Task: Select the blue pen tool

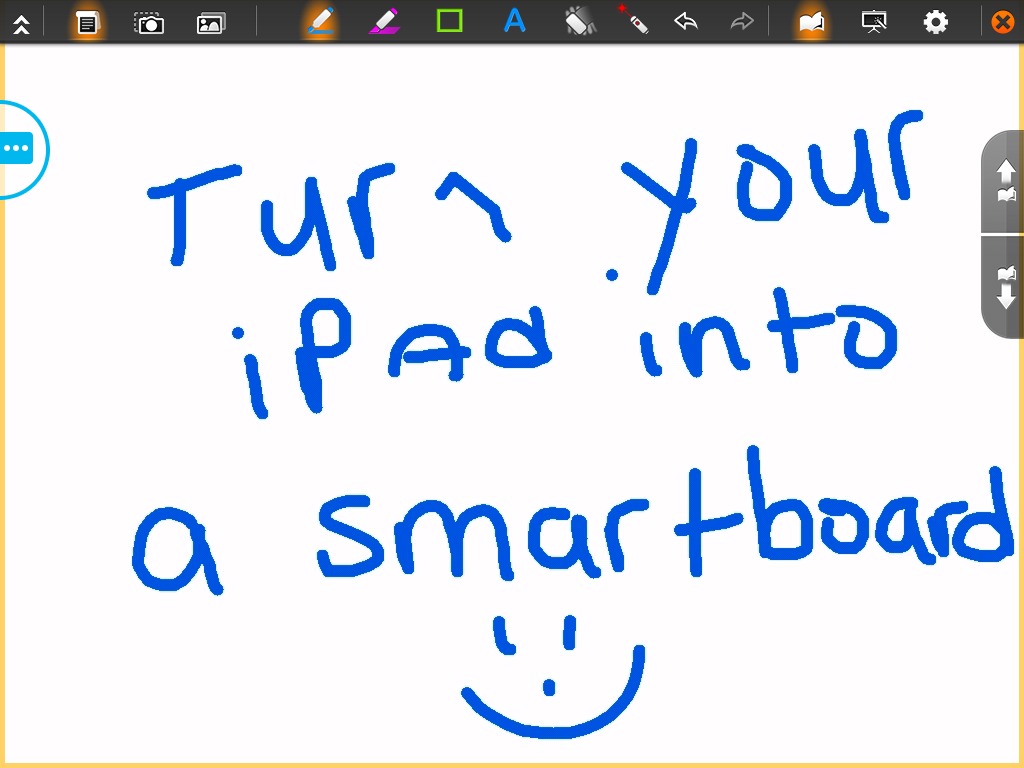Action: point(321,22)
